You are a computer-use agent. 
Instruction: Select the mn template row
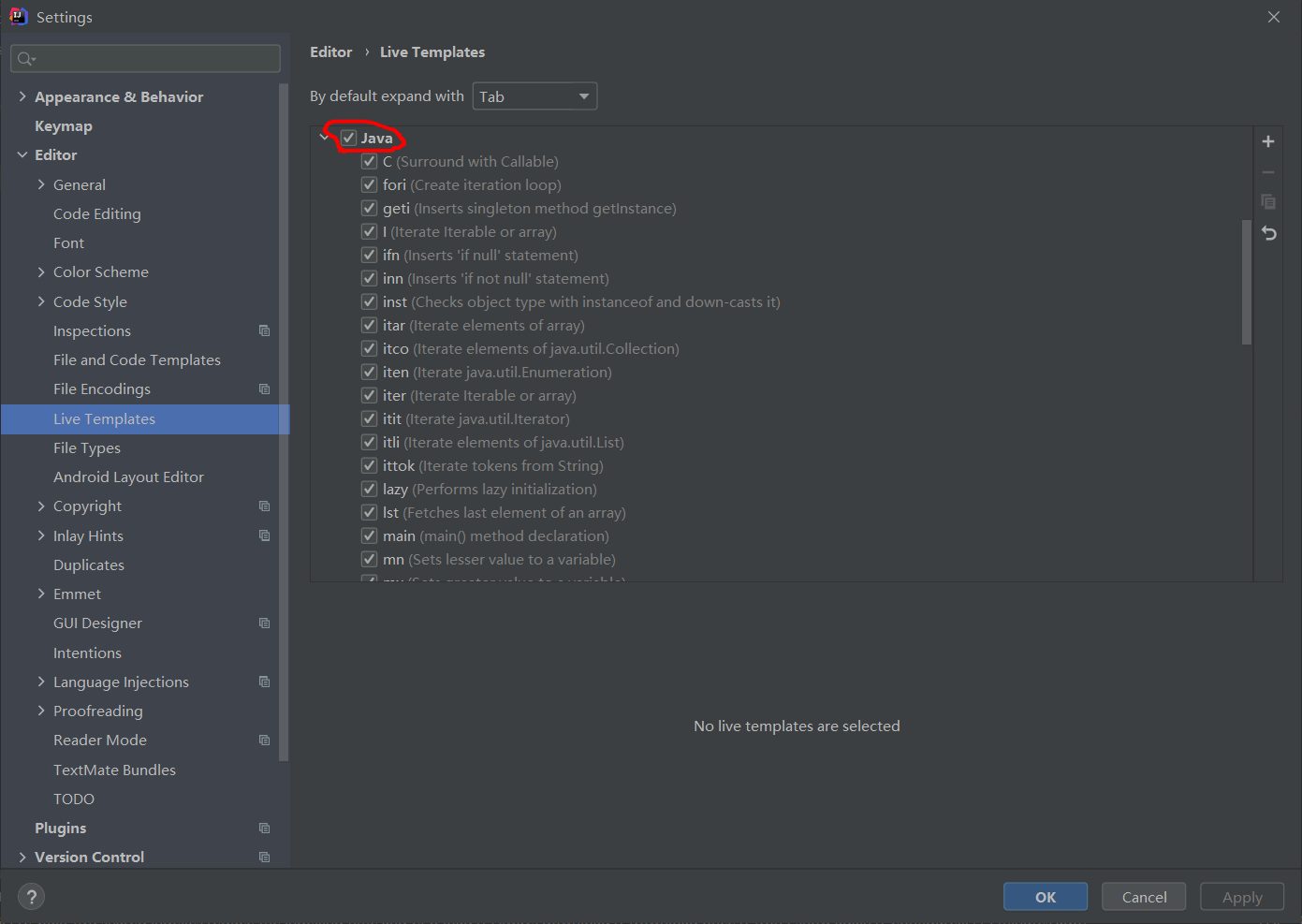click(x=499, y=559)
